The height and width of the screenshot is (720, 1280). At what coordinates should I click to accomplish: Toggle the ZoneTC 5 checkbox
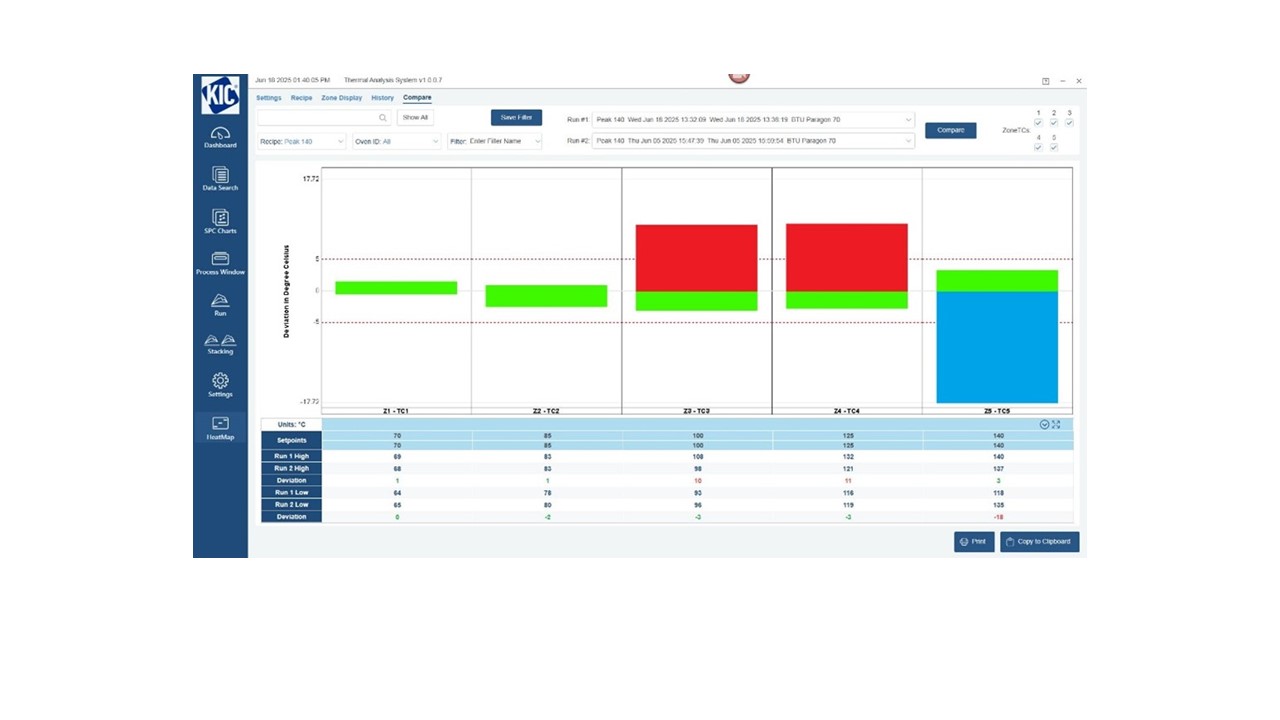click(1054, 147)
